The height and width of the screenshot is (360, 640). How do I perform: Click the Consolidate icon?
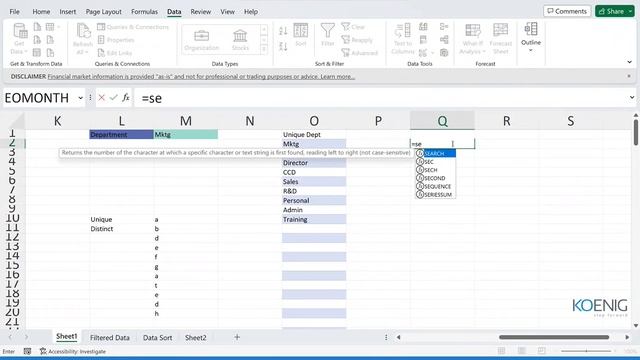(444, 27)
